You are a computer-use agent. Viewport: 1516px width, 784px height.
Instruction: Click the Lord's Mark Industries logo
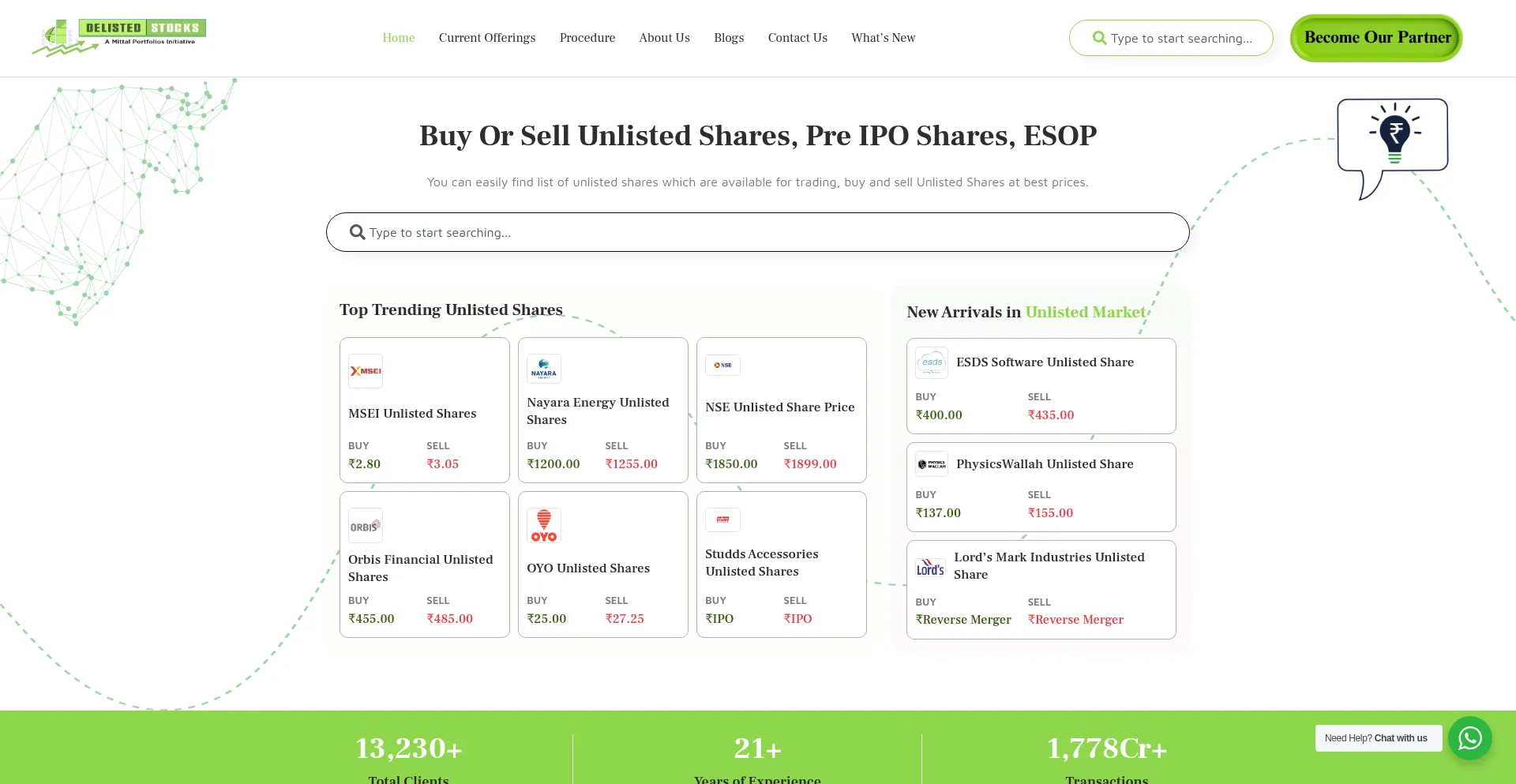[930, 568]
